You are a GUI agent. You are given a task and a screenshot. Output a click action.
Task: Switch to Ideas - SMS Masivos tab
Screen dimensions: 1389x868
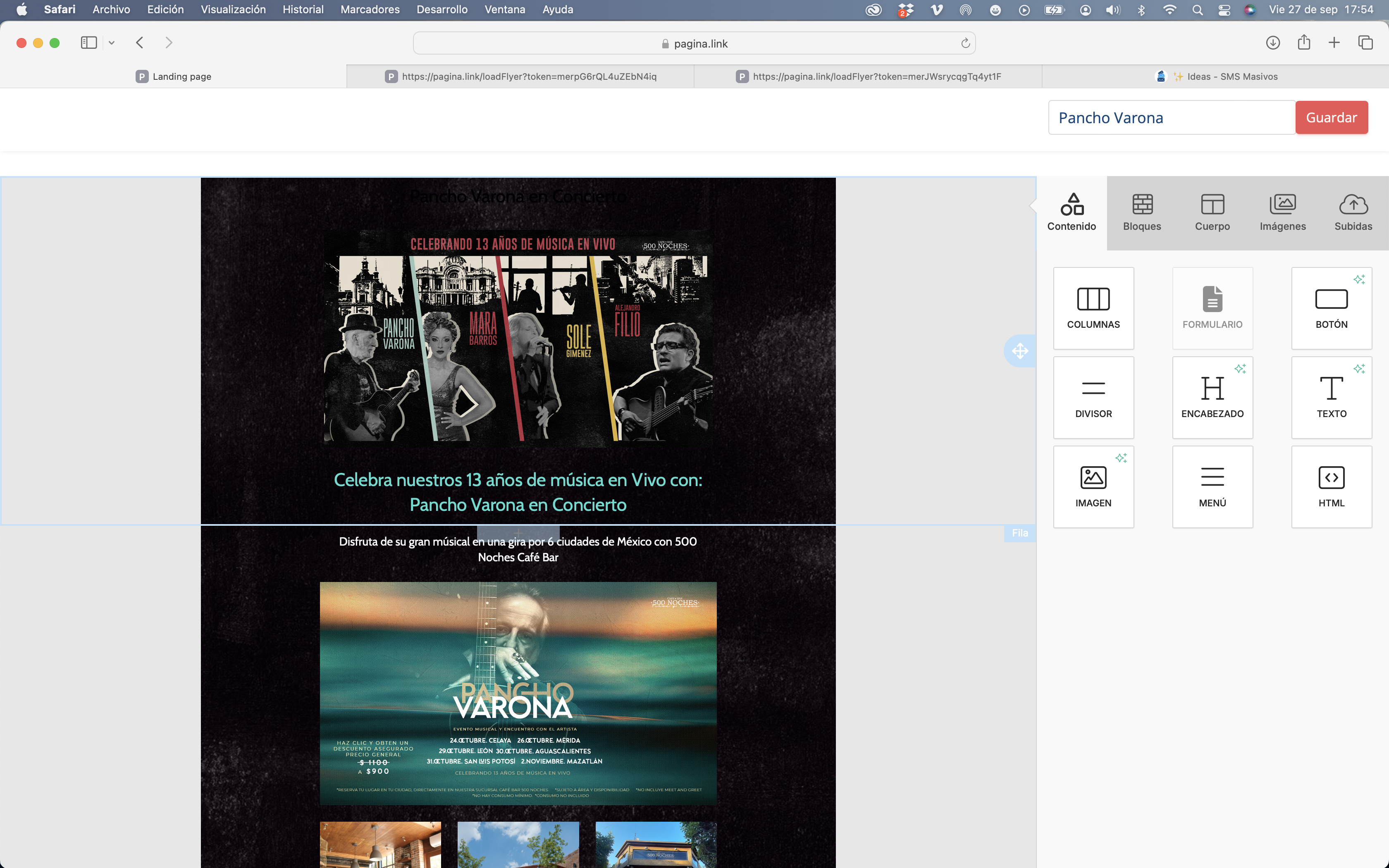(x=1216, y=76)
